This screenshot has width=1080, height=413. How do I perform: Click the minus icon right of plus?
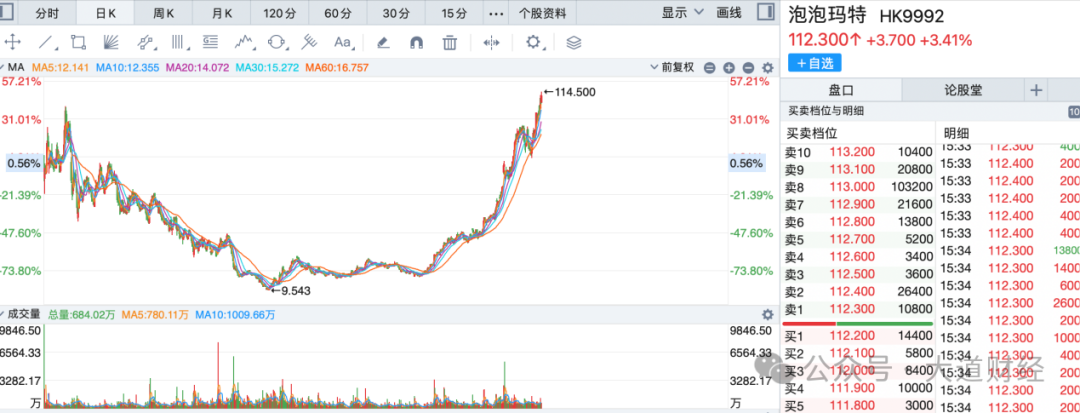[749, 67]
